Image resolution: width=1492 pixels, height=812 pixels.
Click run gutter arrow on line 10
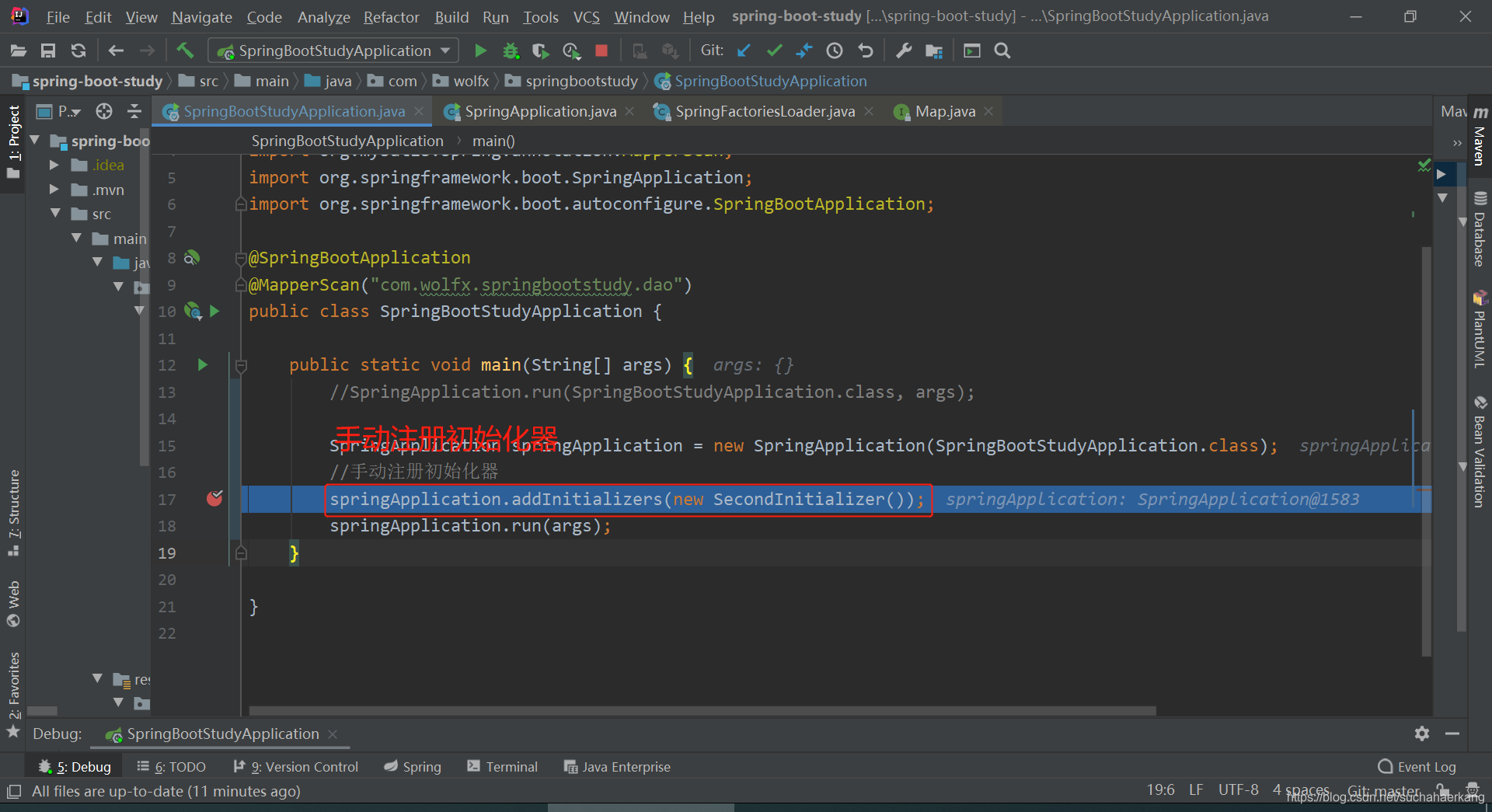[x=215, y=311]
